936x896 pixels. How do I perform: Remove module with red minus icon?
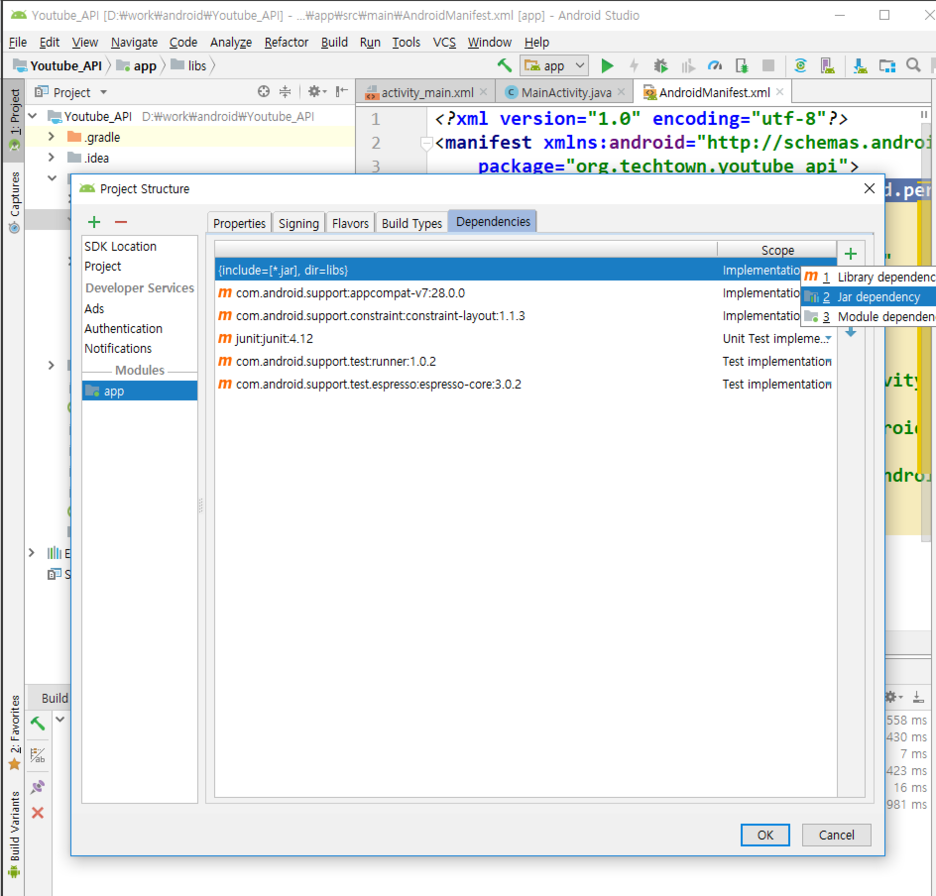click(x=121, y=222)
